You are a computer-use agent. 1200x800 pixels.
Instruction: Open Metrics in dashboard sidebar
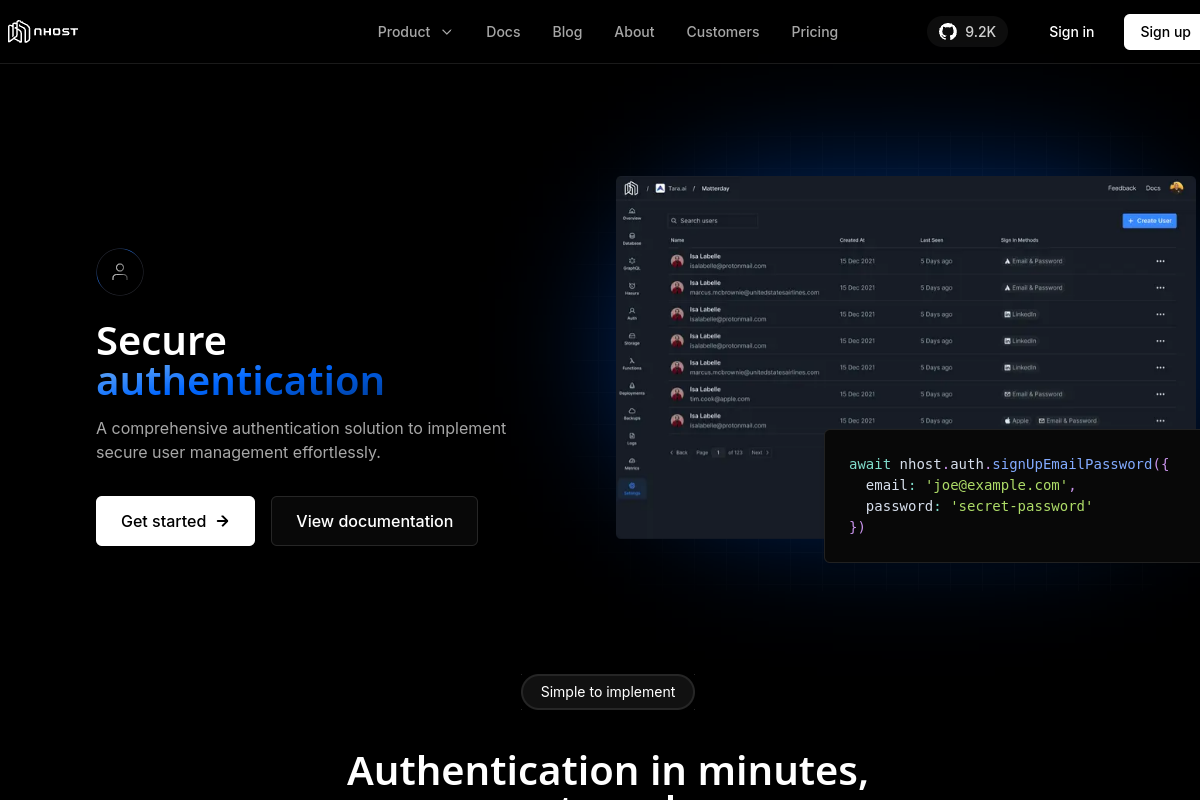pyautogui.click(x=632, y=464)
